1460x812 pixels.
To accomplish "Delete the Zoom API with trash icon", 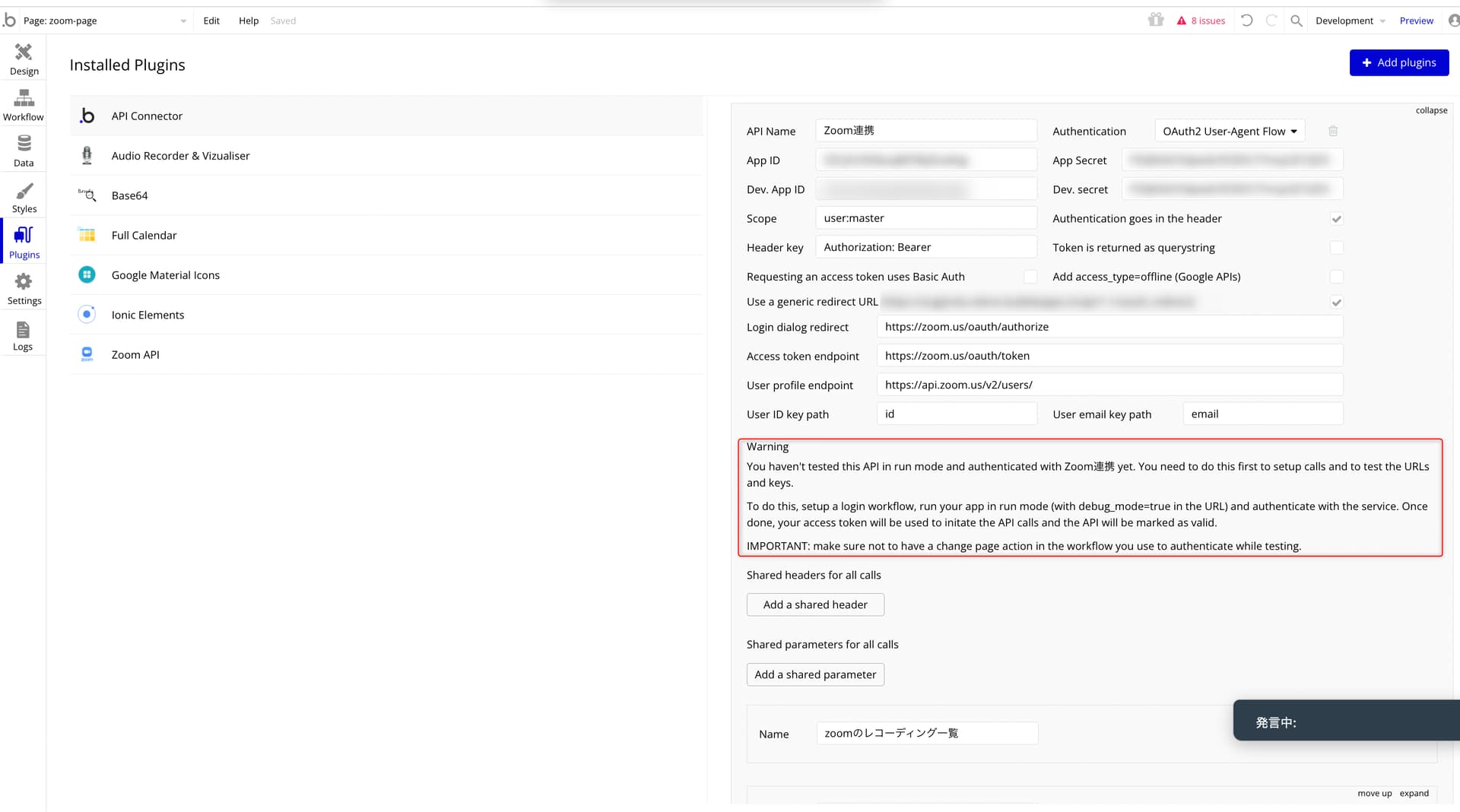I will coord(1333,131).
